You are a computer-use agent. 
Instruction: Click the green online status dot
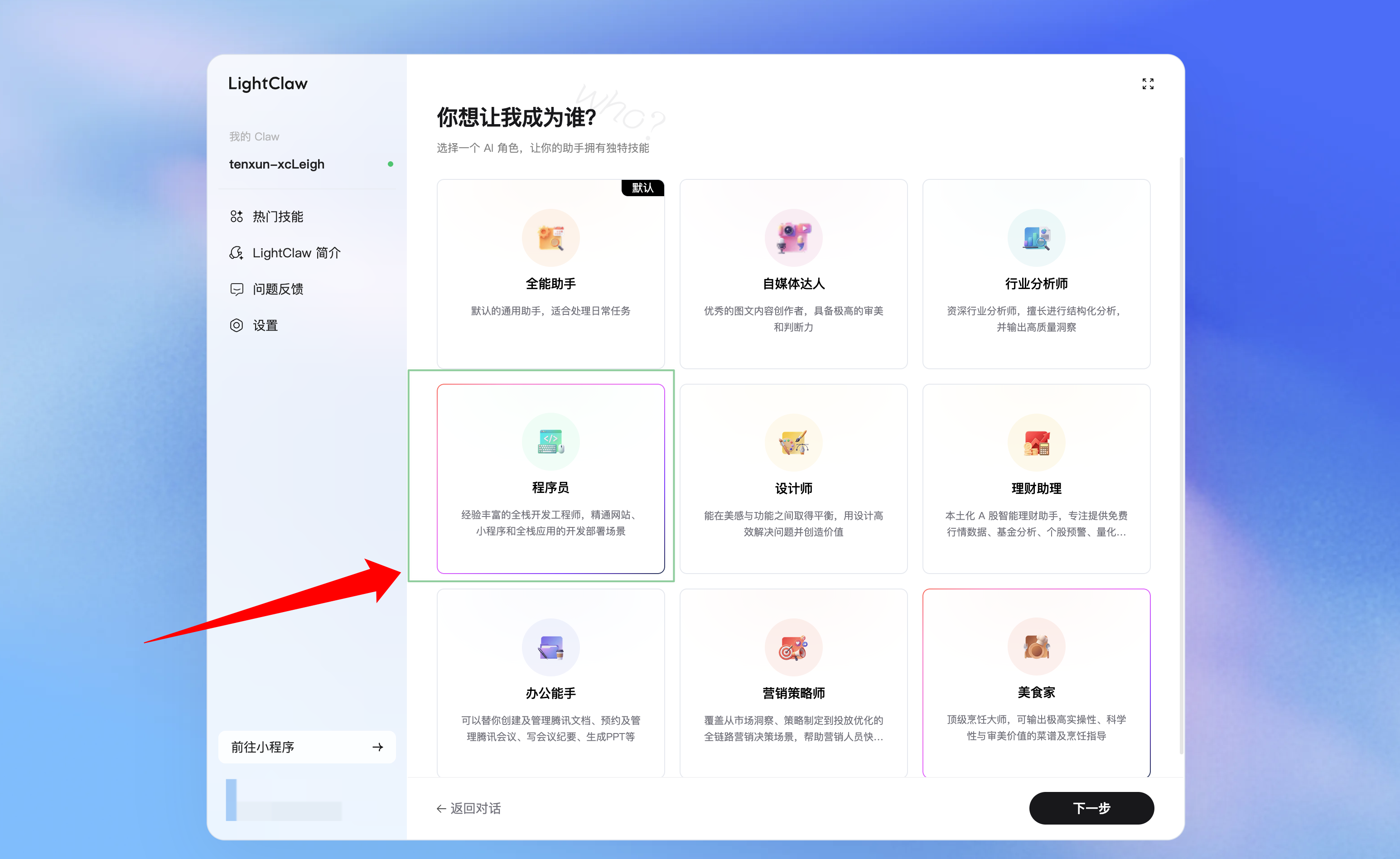(391, 164)
